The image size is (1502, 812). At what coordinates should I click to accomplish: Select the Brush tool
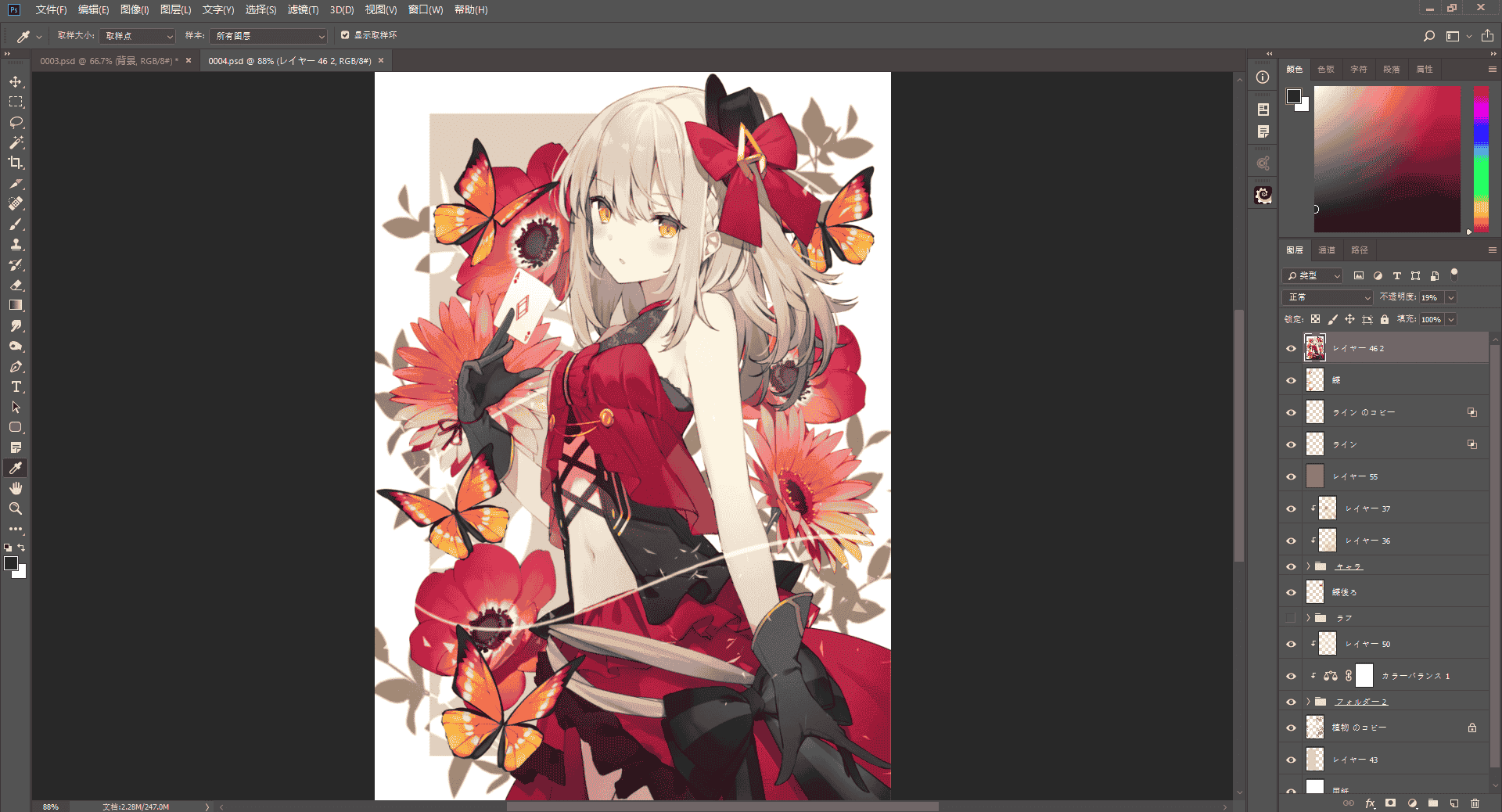click(x=16, y=224)
